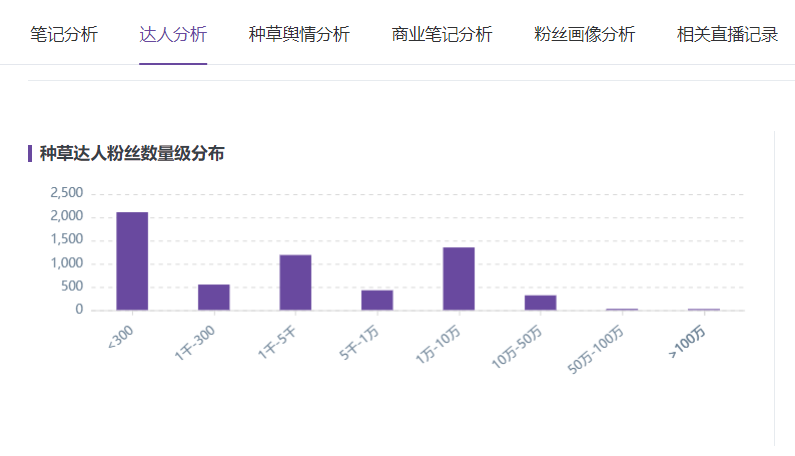Click the <300 x-axis label
This screenshot has width=795, height=456.
tap(121, 339)
